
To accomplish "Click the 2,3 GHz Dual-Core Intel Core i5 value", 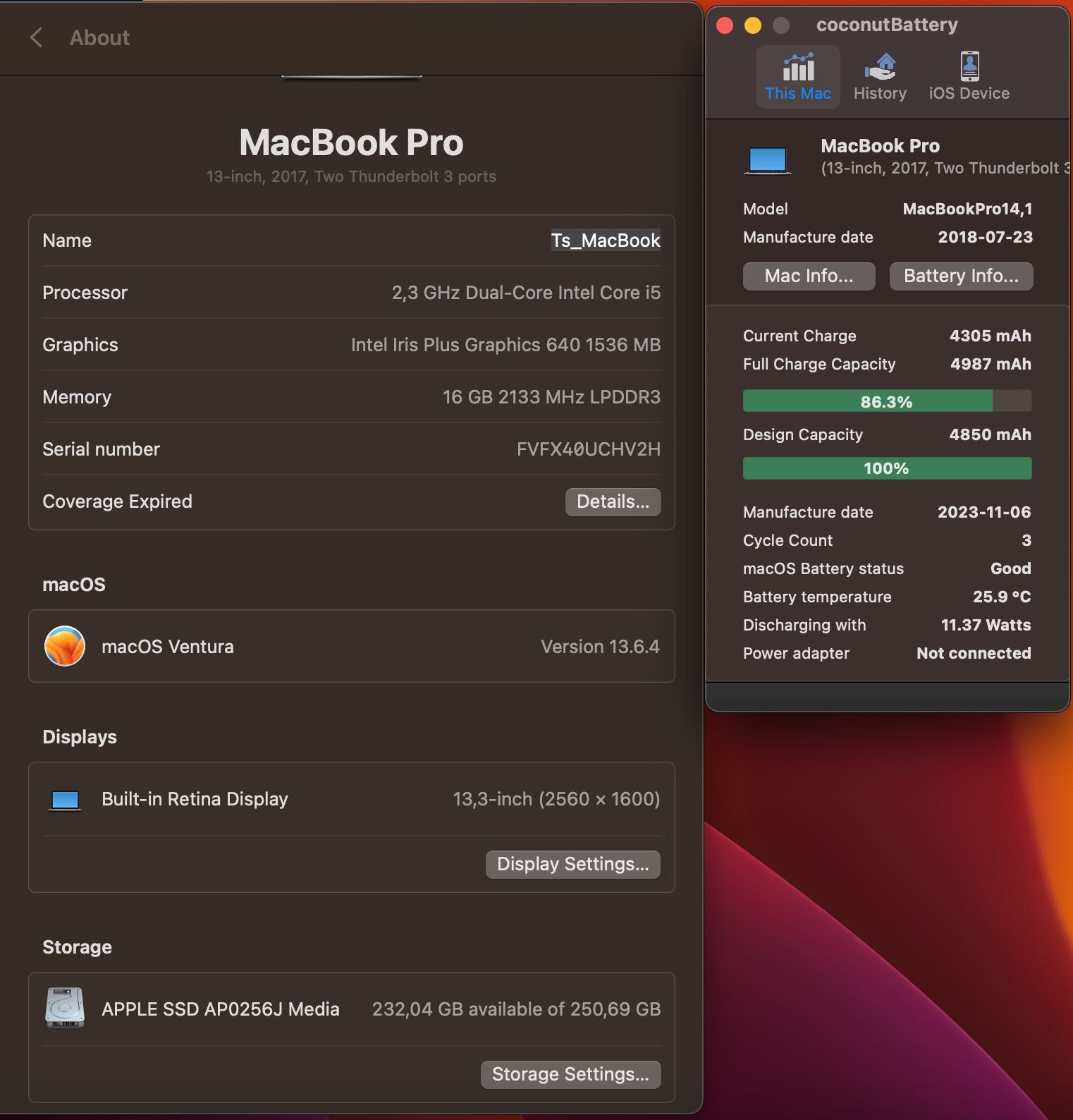I will pyautogui.click(x=526, y=293).
